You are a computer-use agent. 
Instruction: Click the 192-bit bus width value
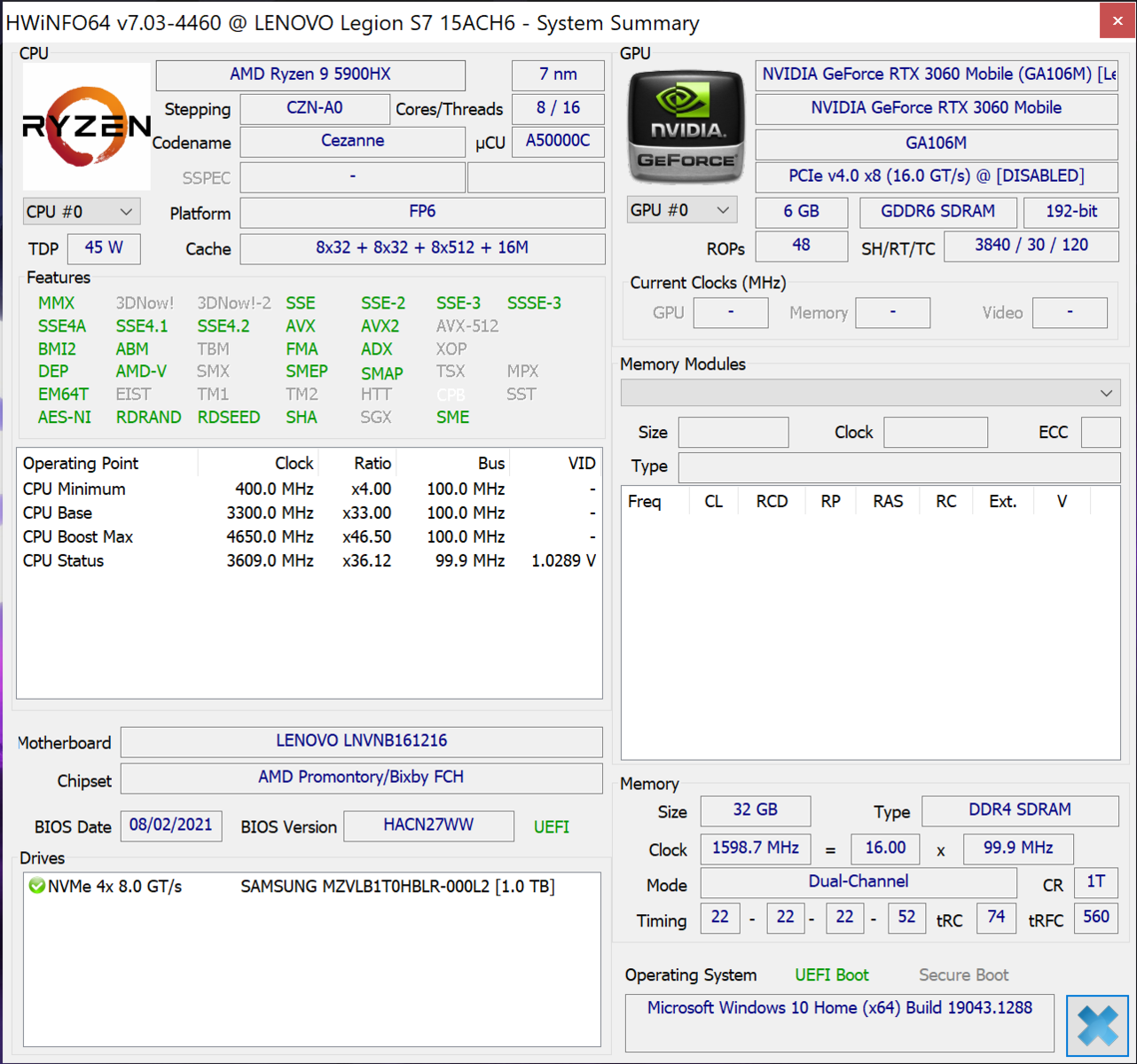click(1071, 212)
